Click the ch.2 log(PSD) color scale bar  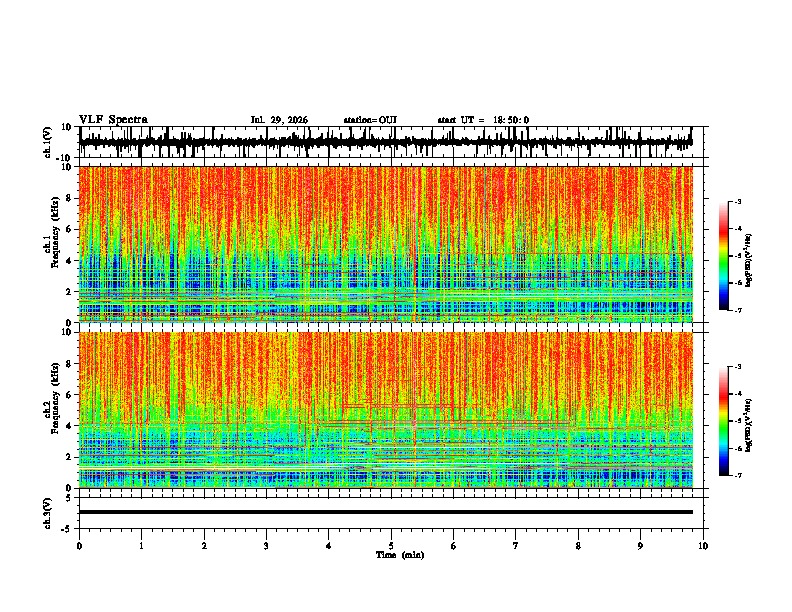tap(723, 421)
